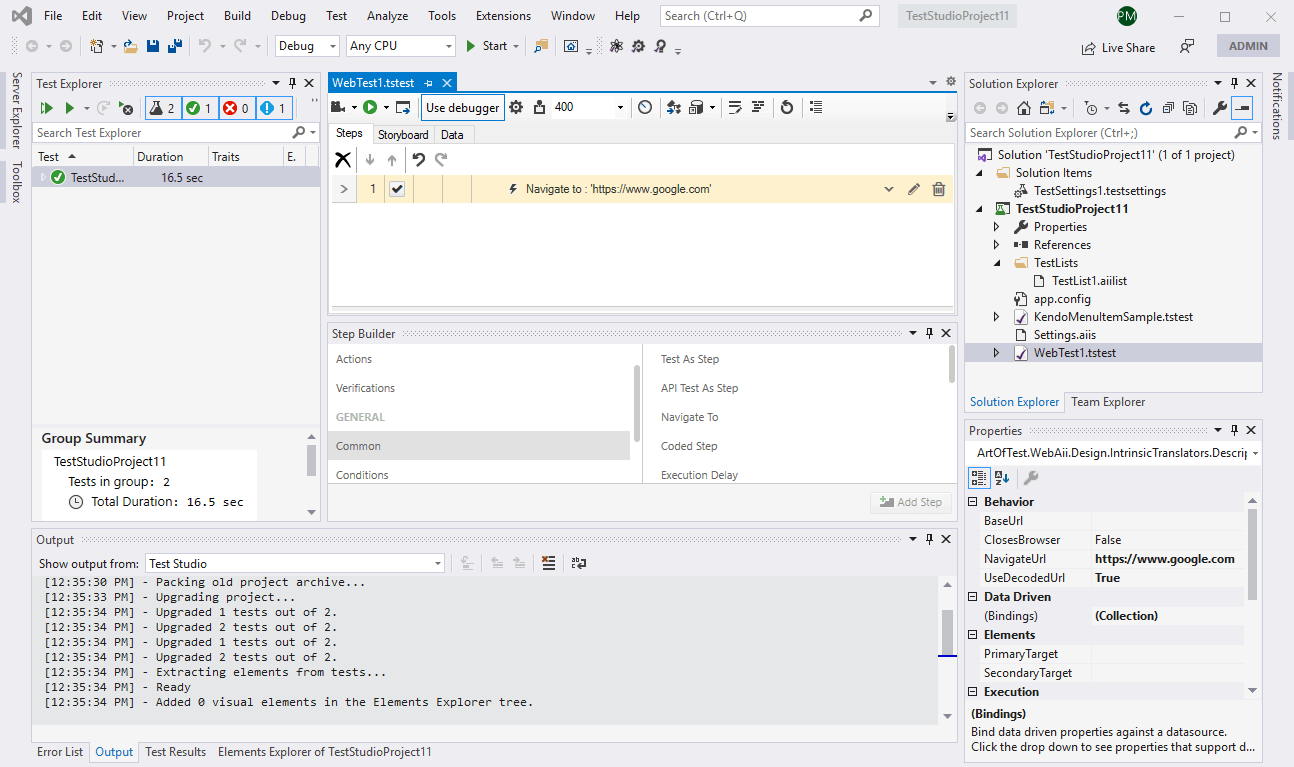Switch to the Storyboard tab
Image resolution: width=1294 pixels, height=767 pixels.
403,135
